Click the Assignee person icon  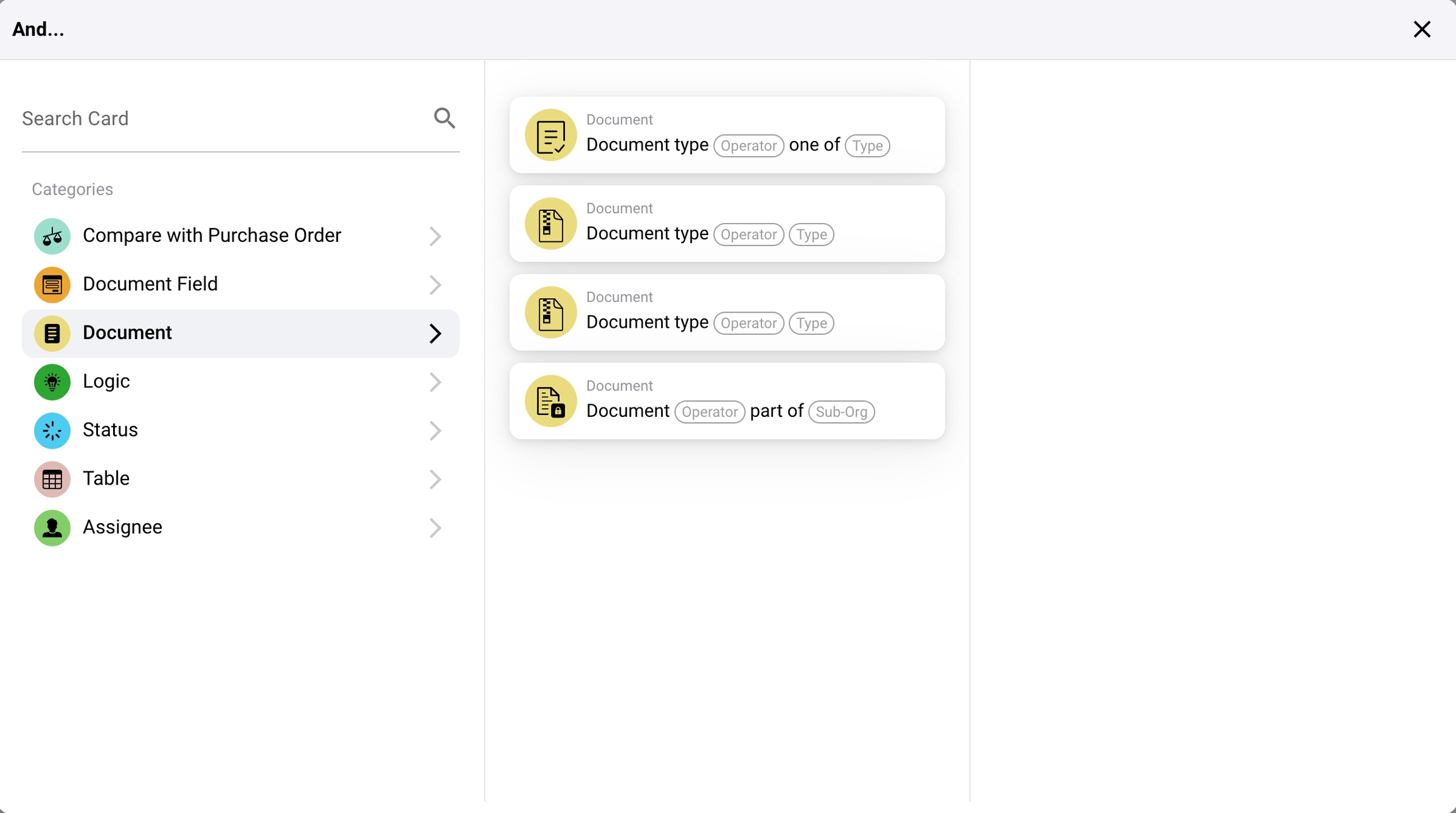coord(52,528)
